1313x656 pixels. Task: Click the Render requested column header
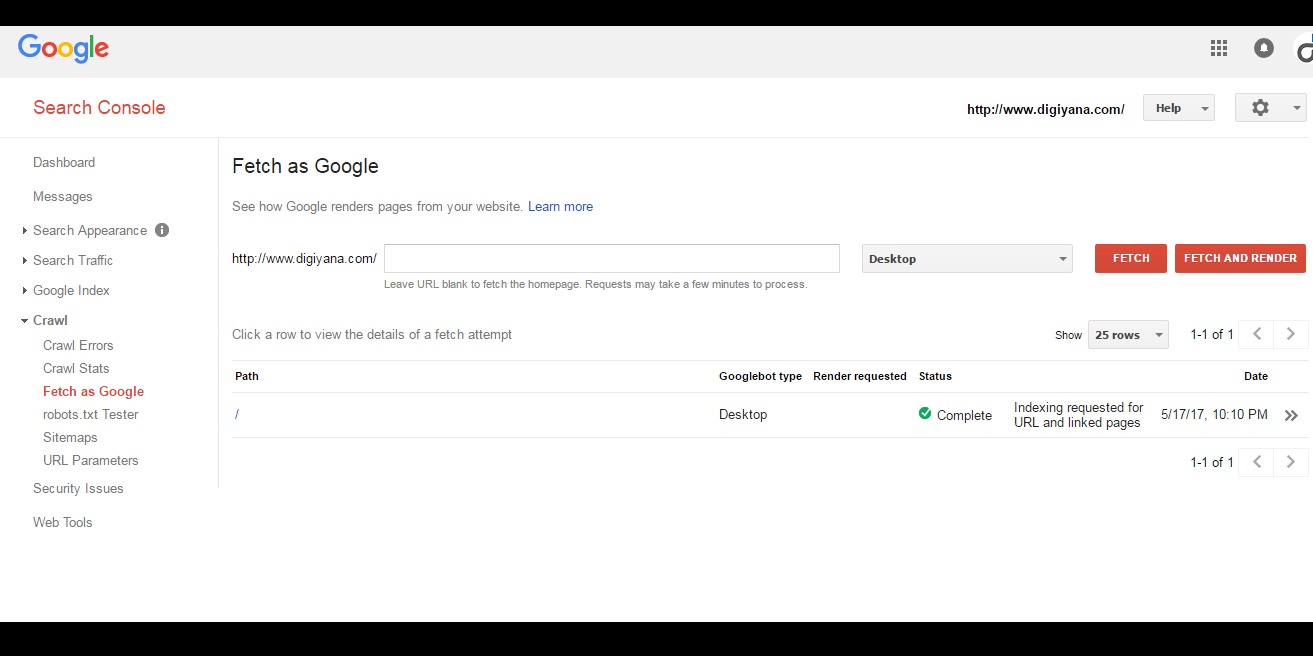(x=860, y=376)
